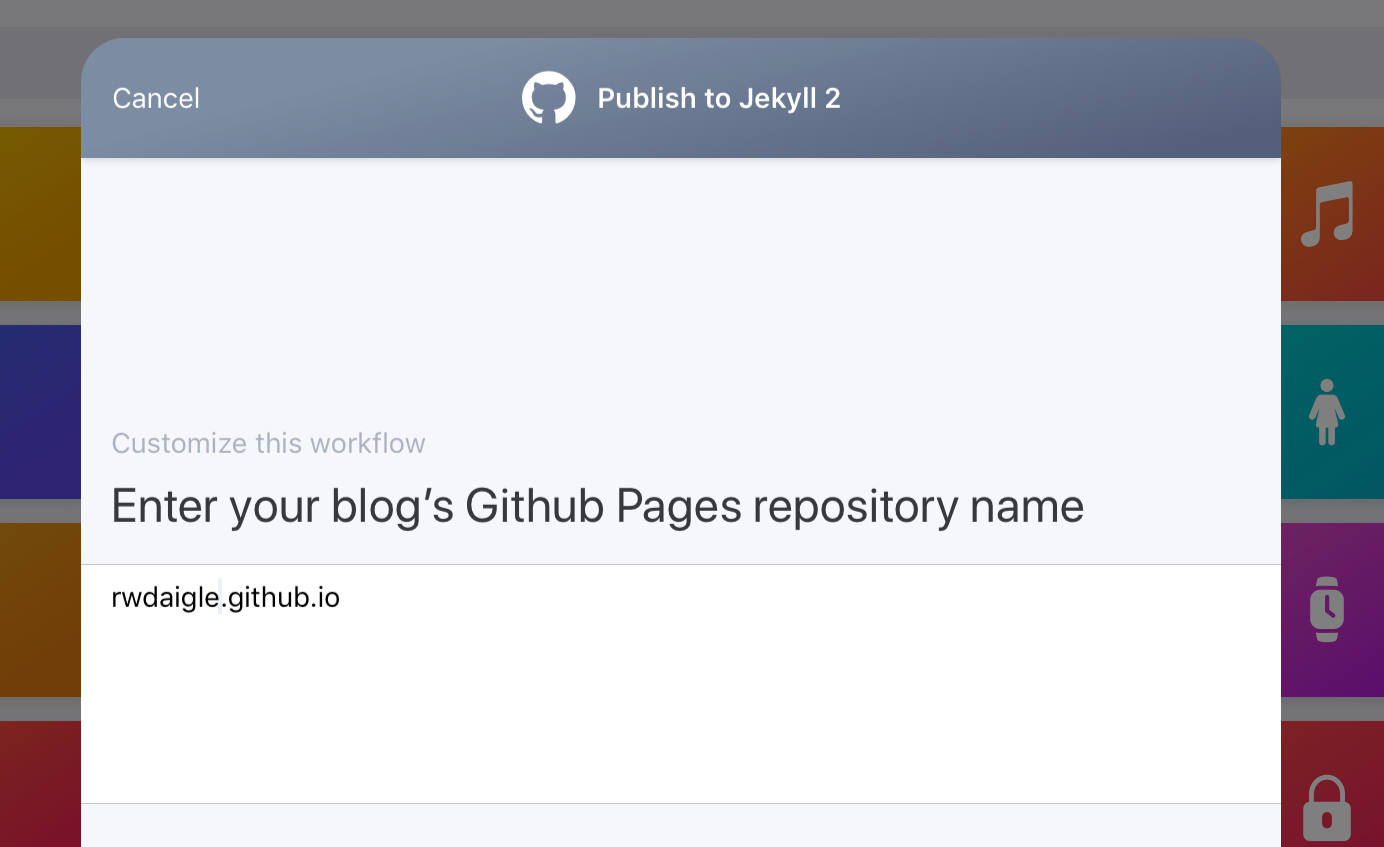1384x847 pixels.
Task: Place cursor at end of rwdaigle.github.io
Action: click(341, 598)
